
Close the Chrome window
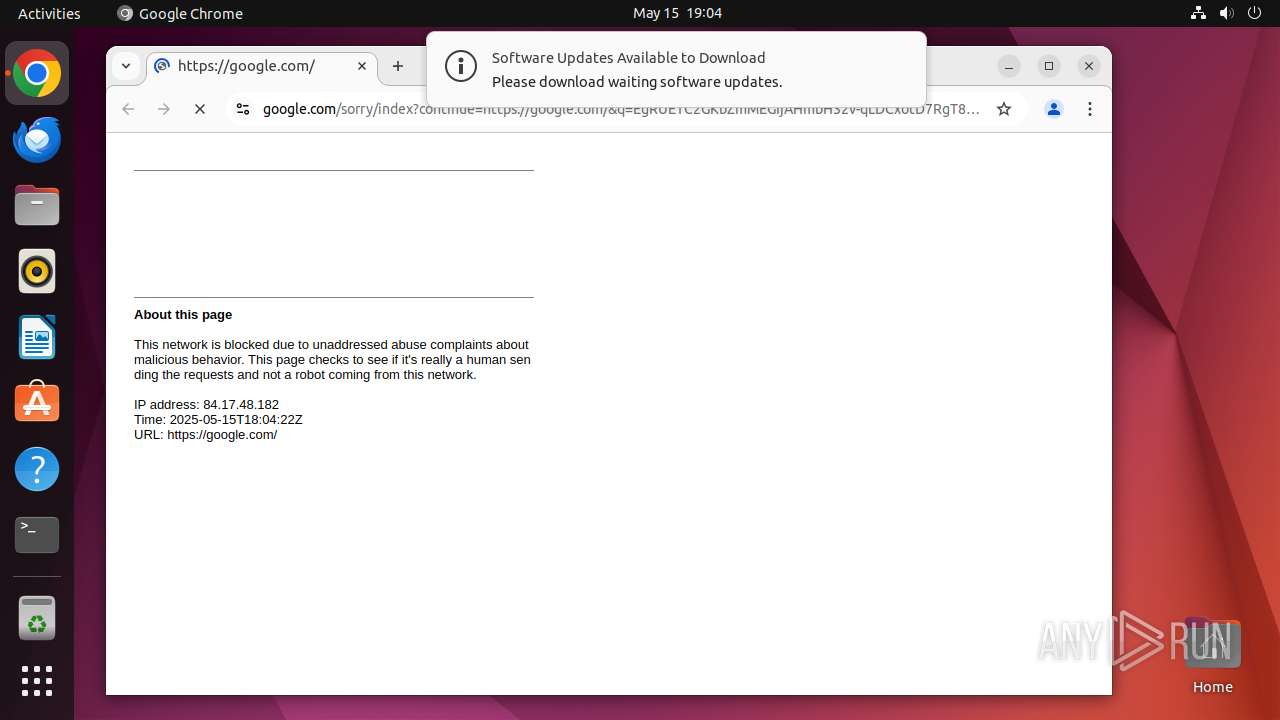pyautogui.click(x=1089, y=66)
